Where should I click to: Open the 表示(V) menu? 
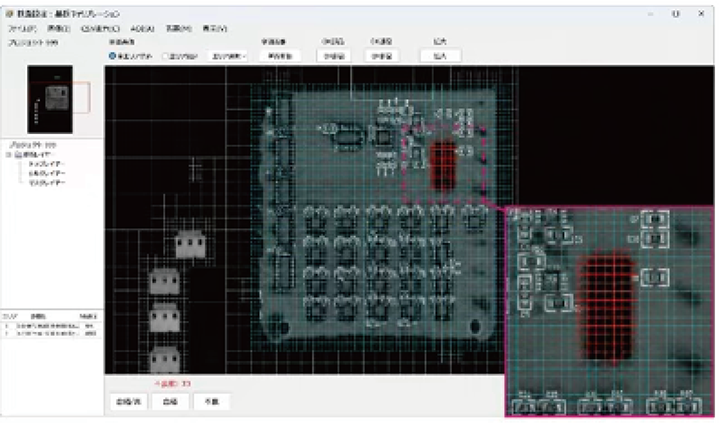(215, 28)
